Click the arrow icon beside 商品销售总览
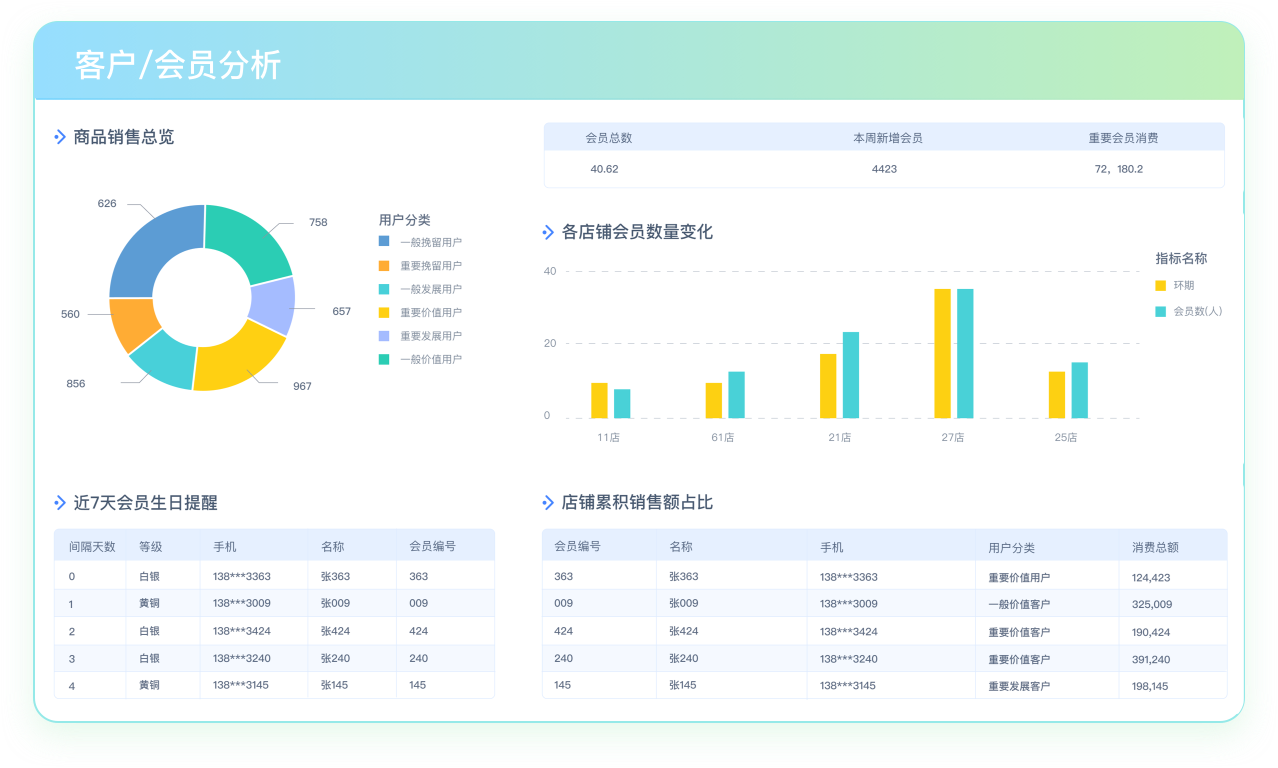Screen dimensions: 1278x768 point(60,137)
